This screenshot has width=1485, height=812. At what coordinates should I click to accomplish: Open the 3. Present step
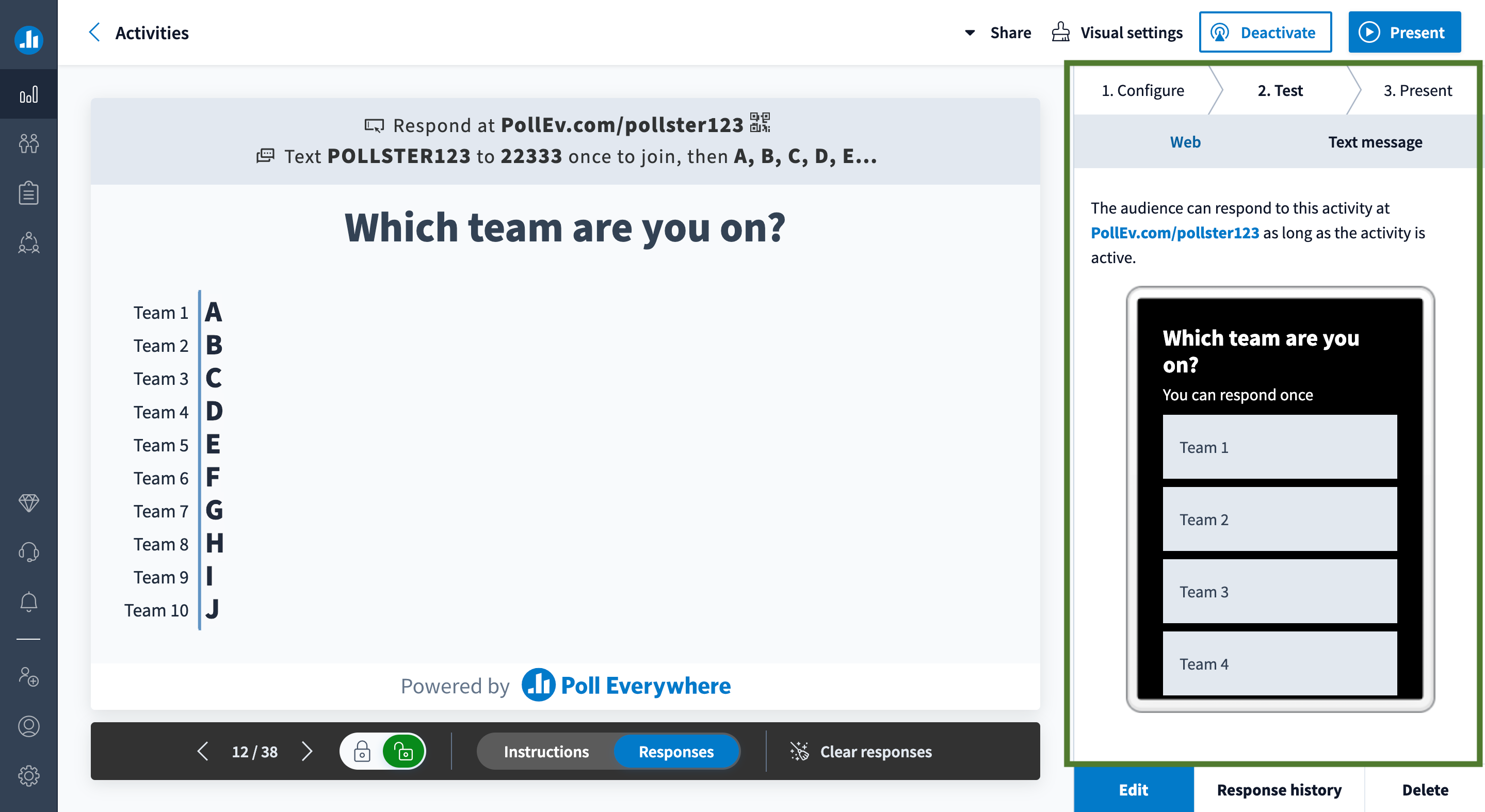1417,90
